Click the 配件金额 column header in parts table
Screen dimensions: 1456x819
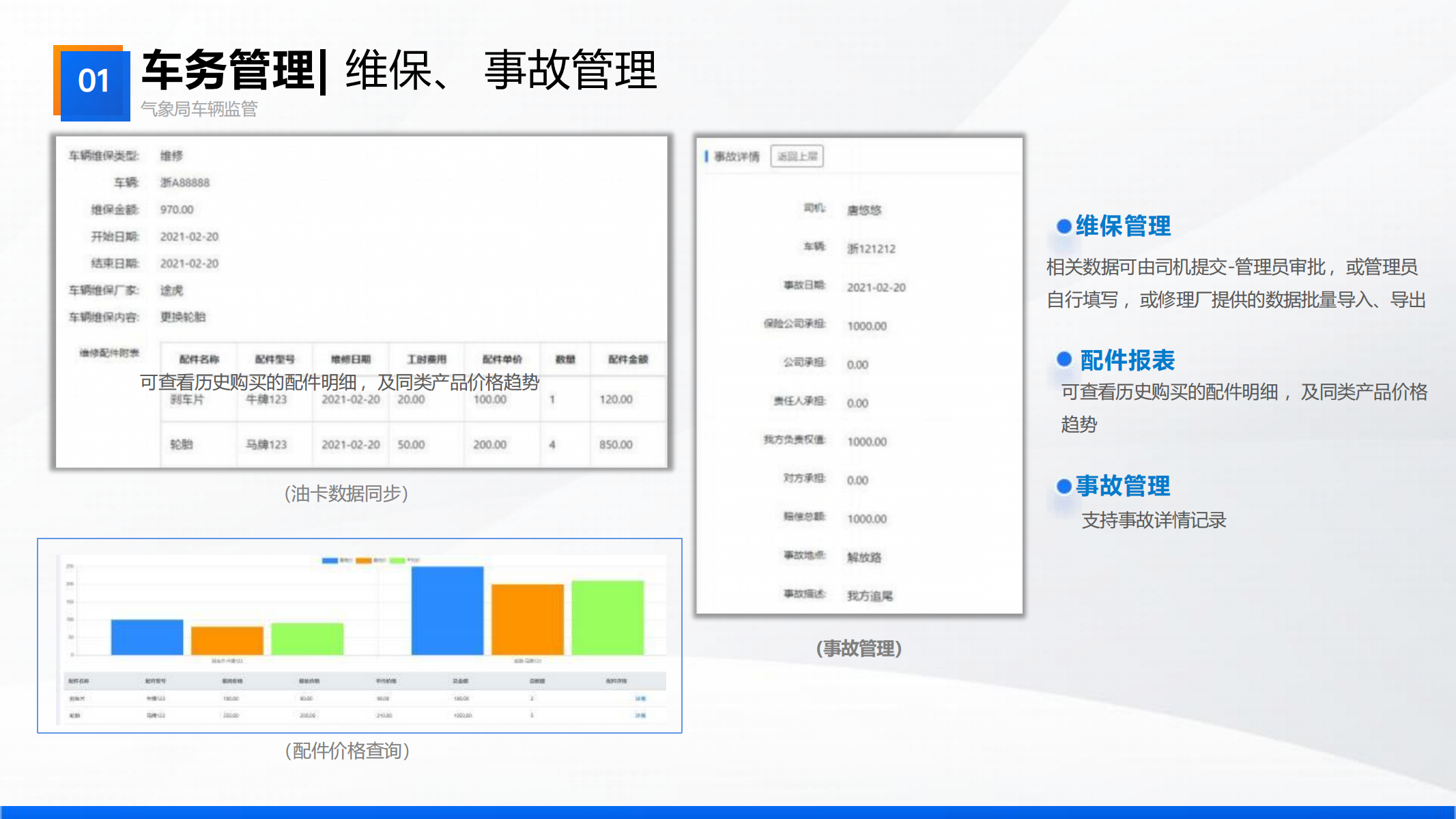point(627,359)
